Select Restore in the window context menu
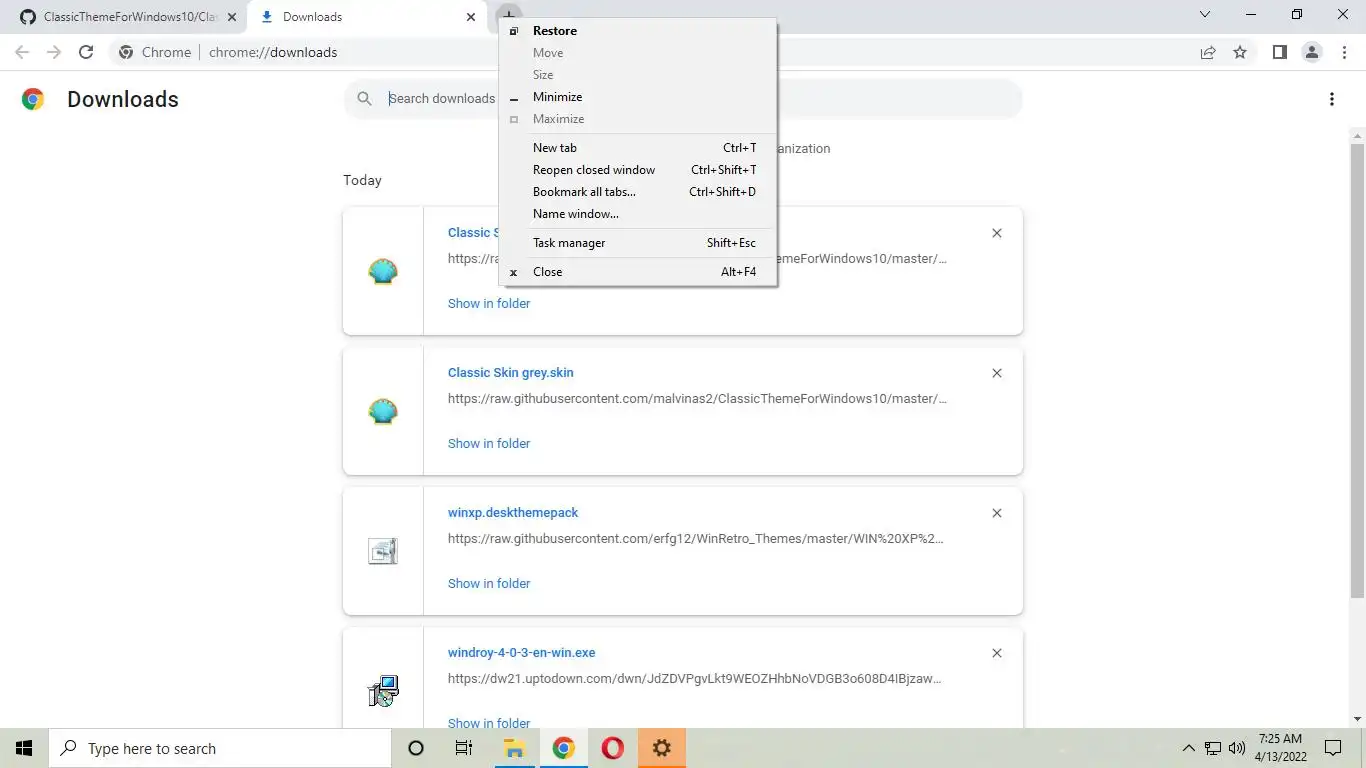Image resolution: width=1366 pixels, height=768 pixels. 638,31
